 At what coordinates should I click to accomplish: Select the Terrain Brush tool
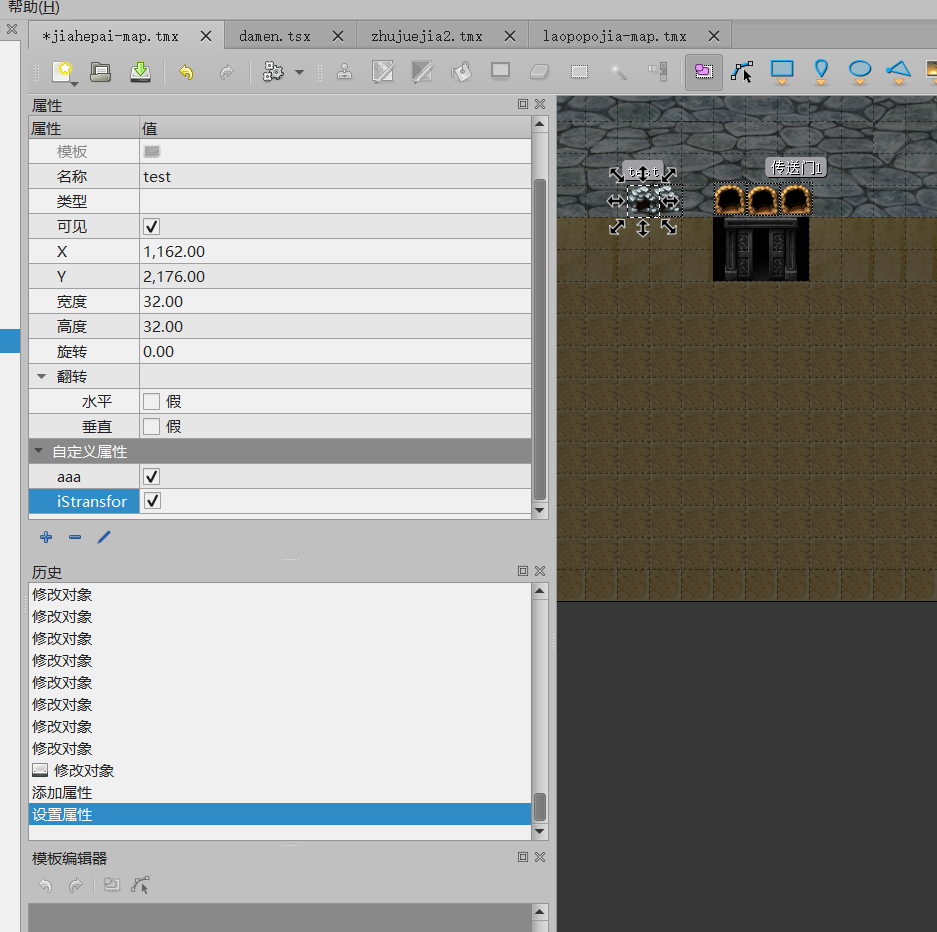[x=383, y=72]
